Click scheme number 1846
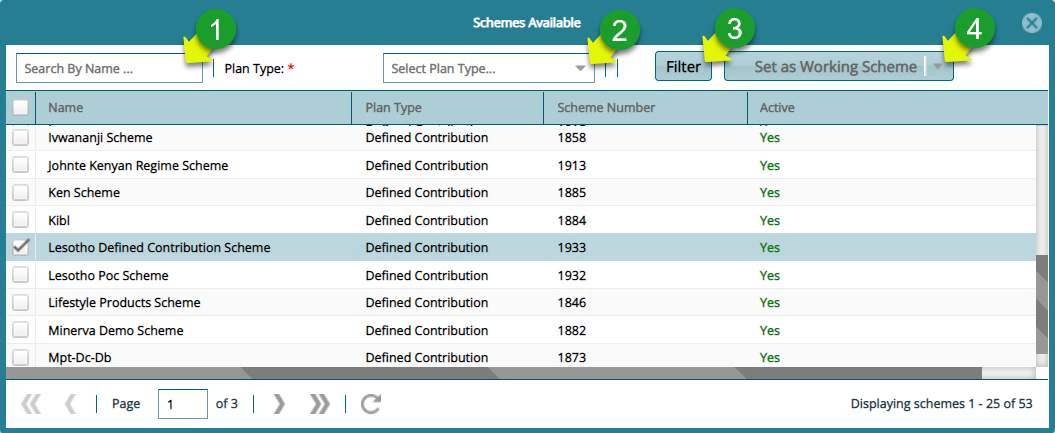Viewport: 1055px width, 433px height. point(572,303)
